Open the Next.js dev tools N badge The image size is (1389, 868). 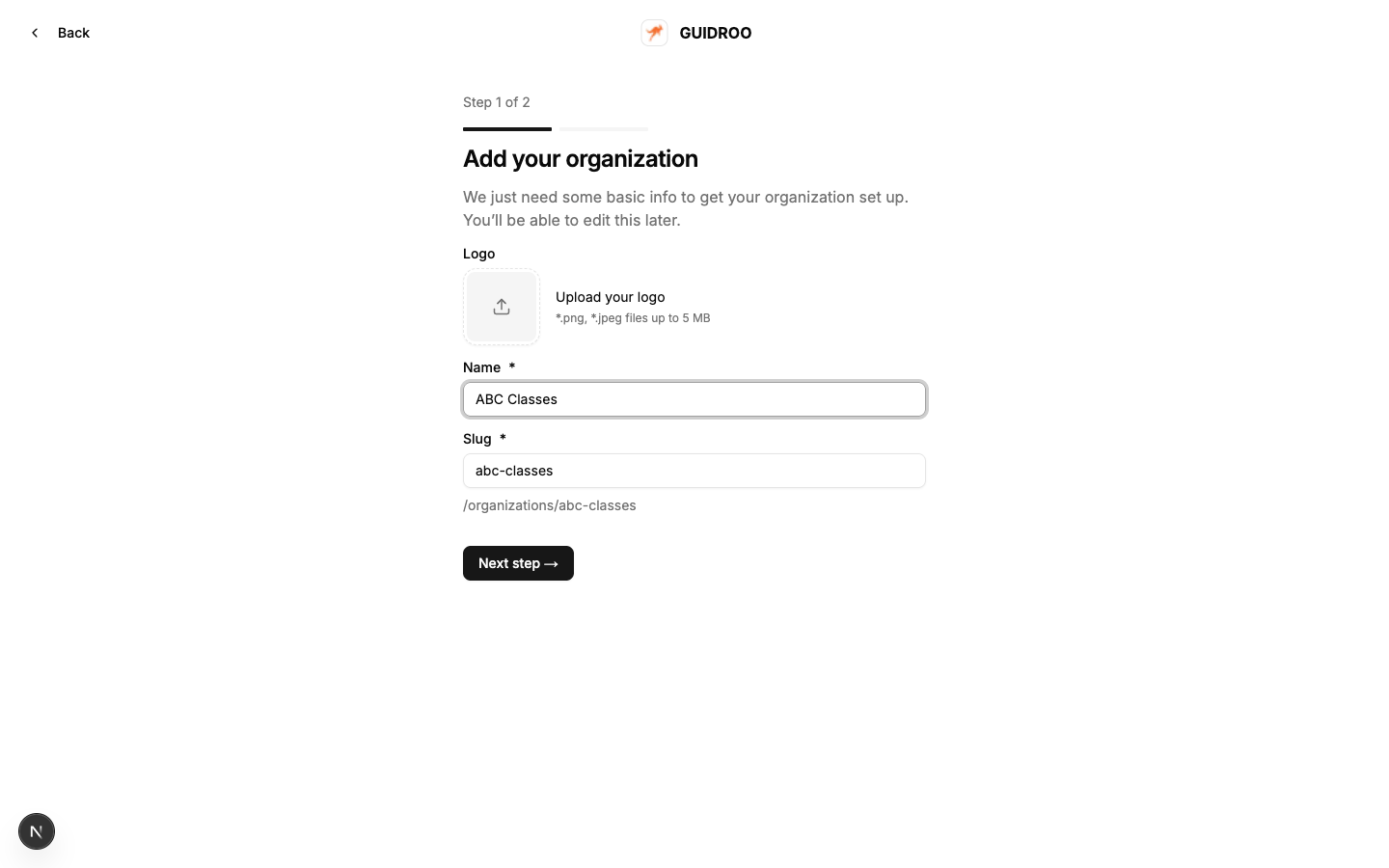tap(37, 831)
